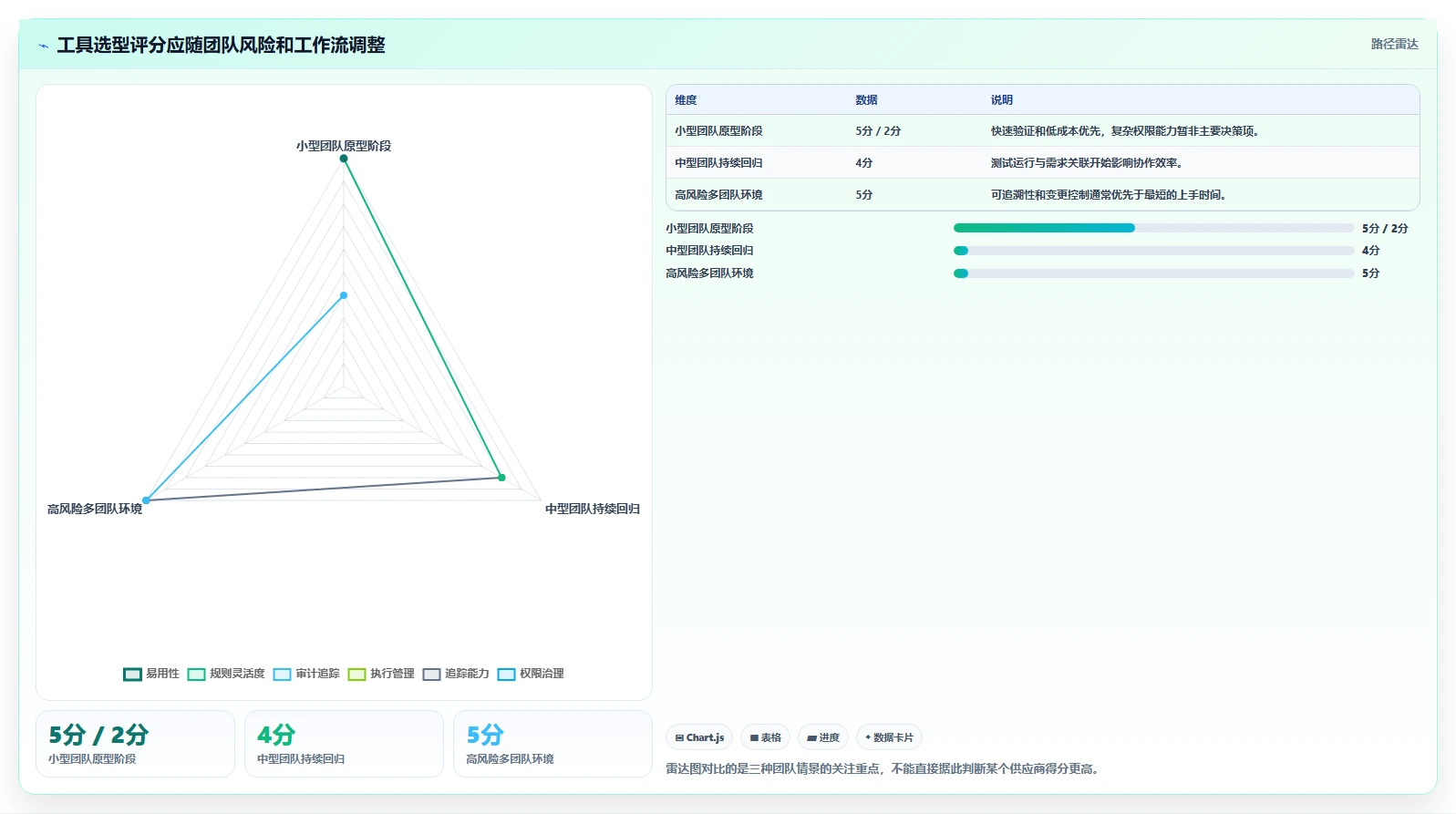The height and width of the screenshot is (814, 1456).
Task: Click the 高风险多团队环境 progress bar
Action: coord(1153,273)
